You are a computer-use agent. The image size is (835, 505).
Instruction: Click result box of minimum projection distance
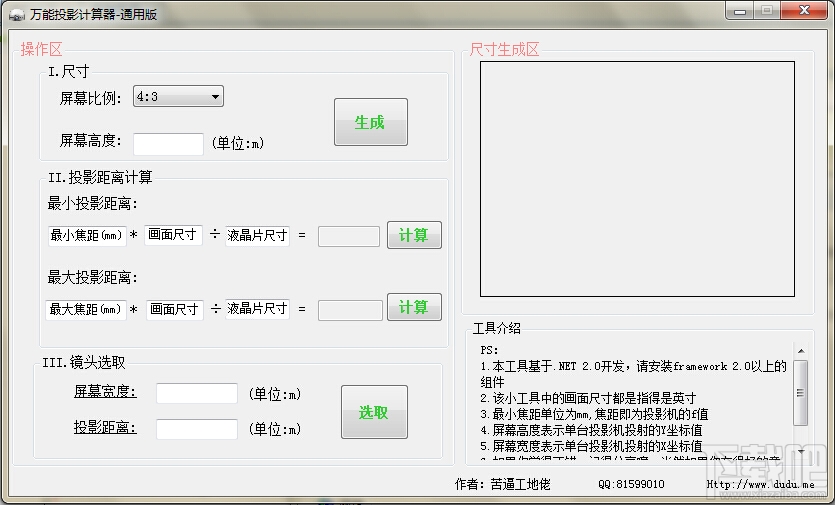click(349, 237)
